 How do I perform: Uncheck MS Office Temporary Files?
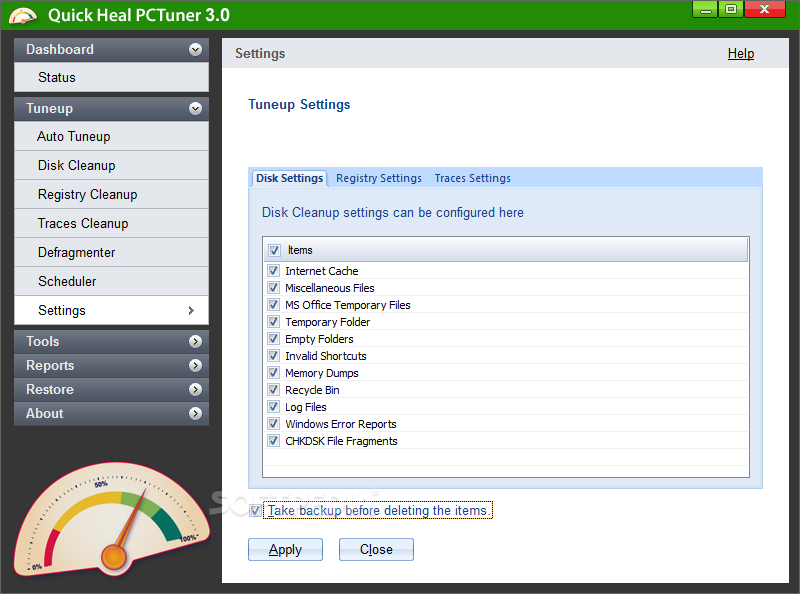click(x=273, y=305)
